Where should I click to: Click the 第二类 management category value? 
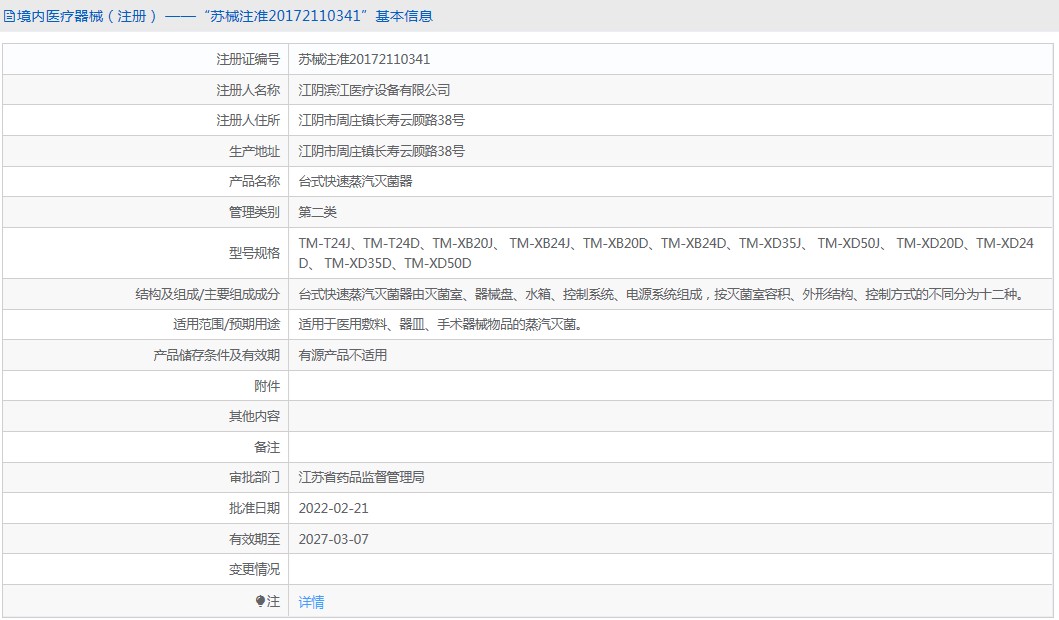coord(317,212)
